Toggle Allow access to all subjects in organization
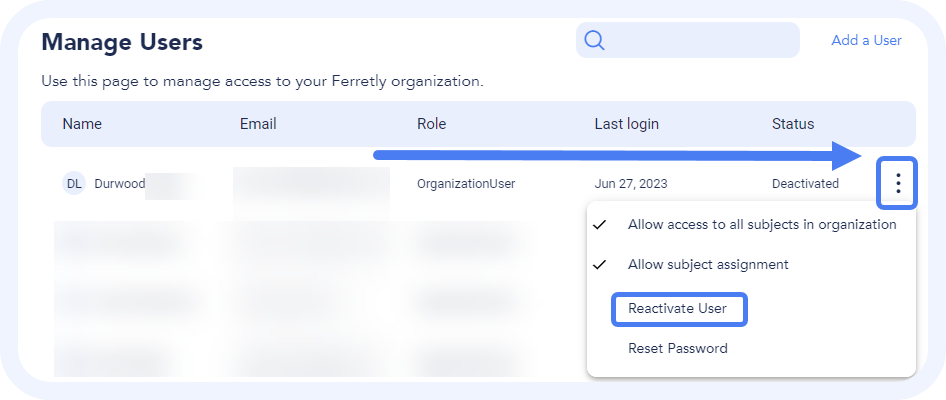 click(x=761, y=225)
